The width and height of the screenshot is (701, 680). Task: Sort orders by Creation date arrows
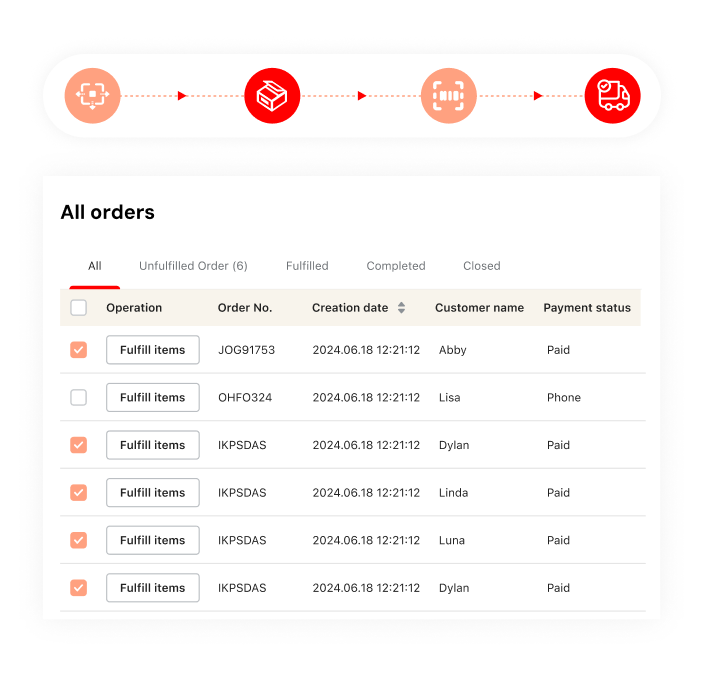401,308
